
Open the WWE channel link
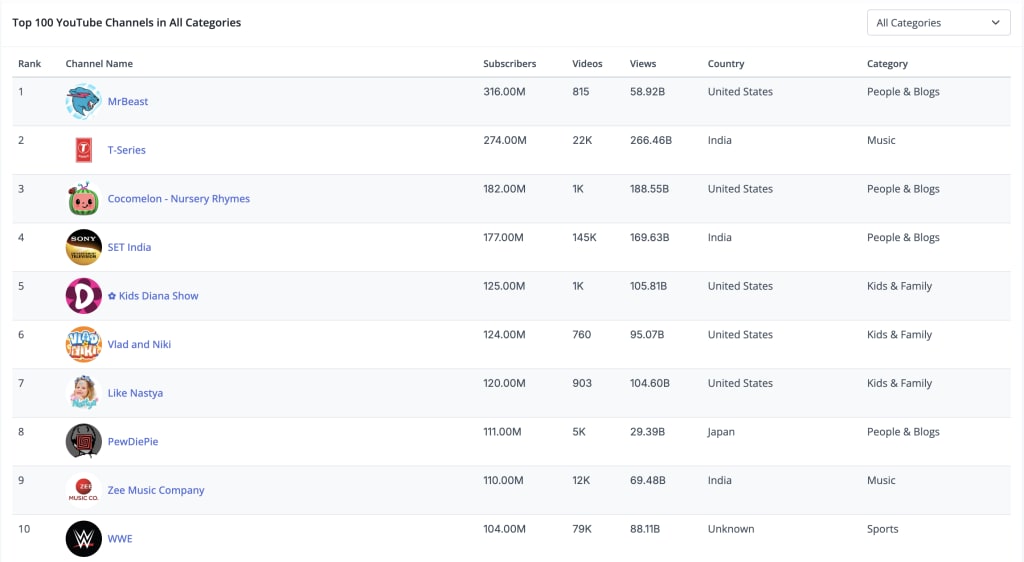coord(120,539)
